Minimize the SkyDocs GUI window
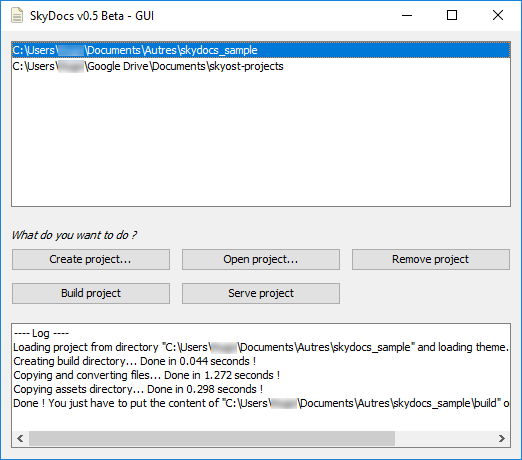 click(407, 15)
